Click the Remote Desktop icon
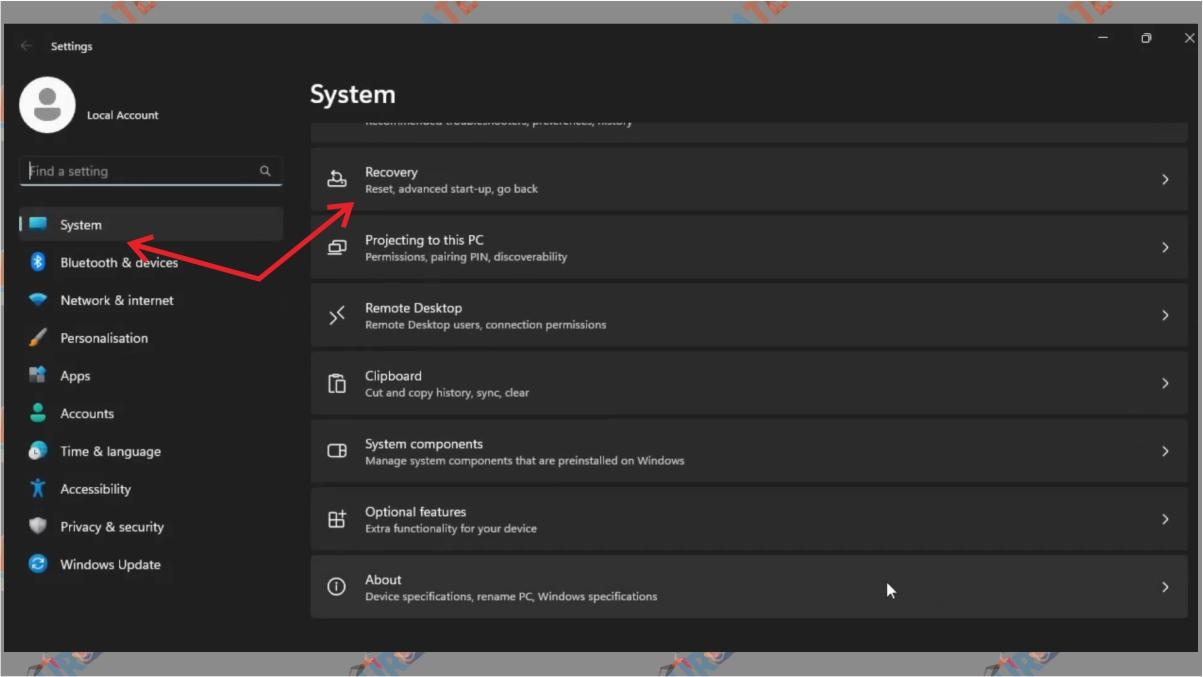The height and width of the screenshot is (677, 1203). click(x=337, y=315)
